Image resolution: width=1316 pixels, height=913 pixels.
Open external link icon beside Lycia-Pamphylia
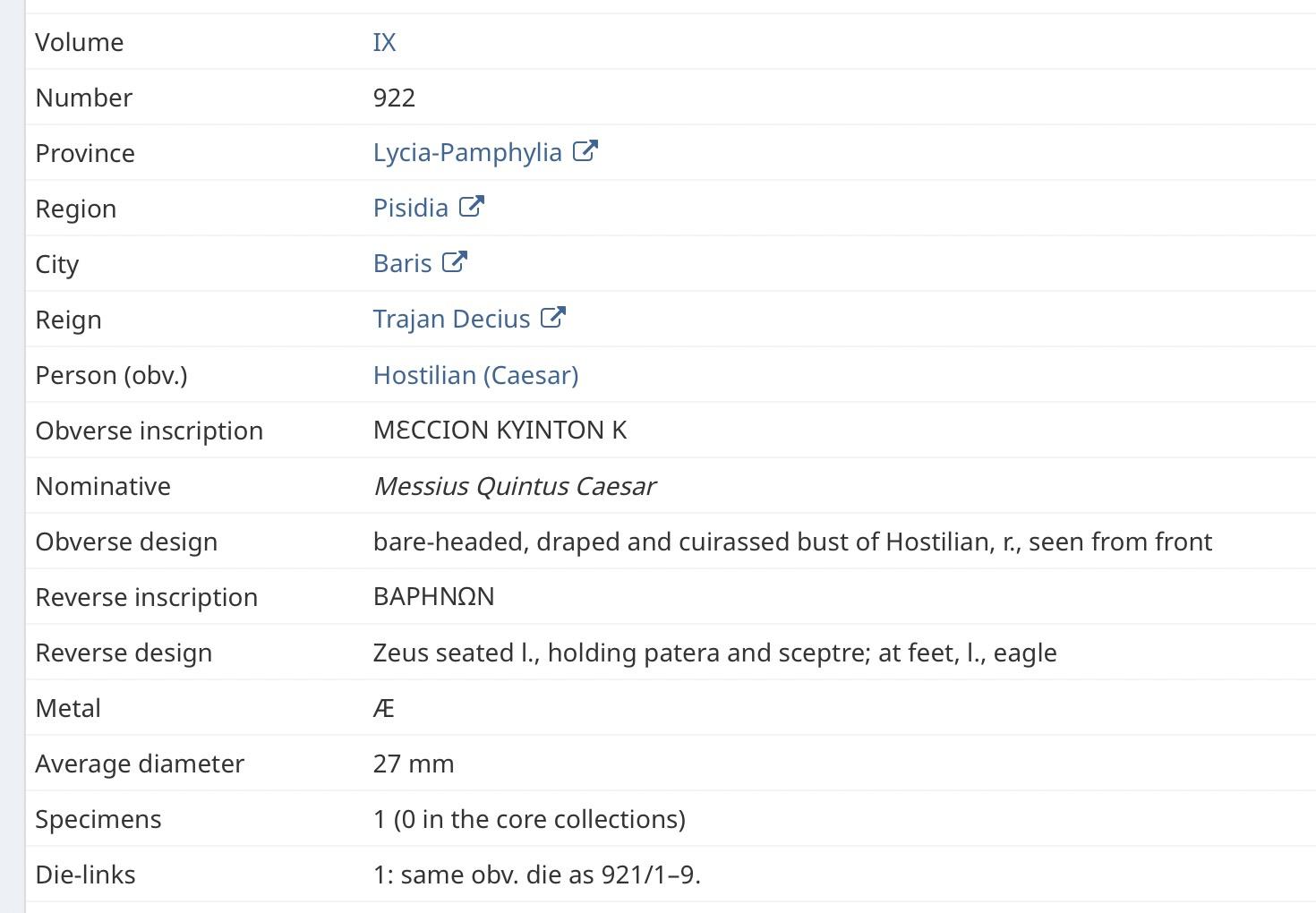click(x=585, y=151)
